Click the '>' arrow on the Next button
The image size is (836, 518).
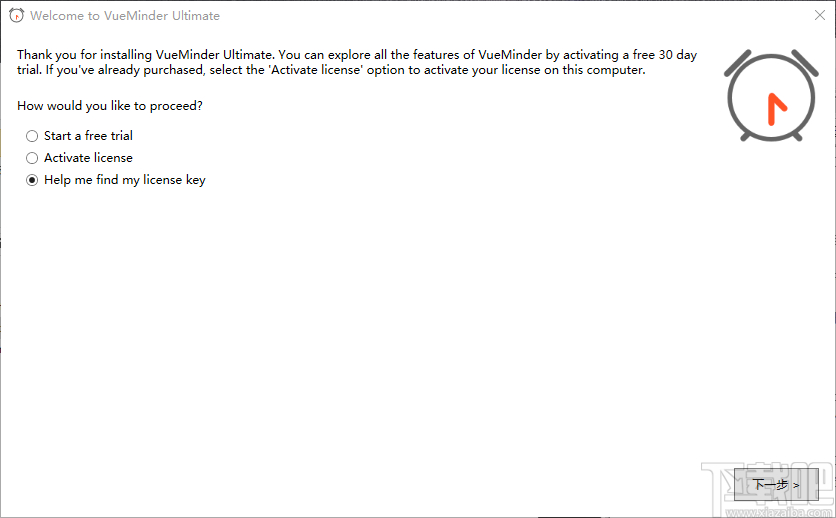(796, 485)
